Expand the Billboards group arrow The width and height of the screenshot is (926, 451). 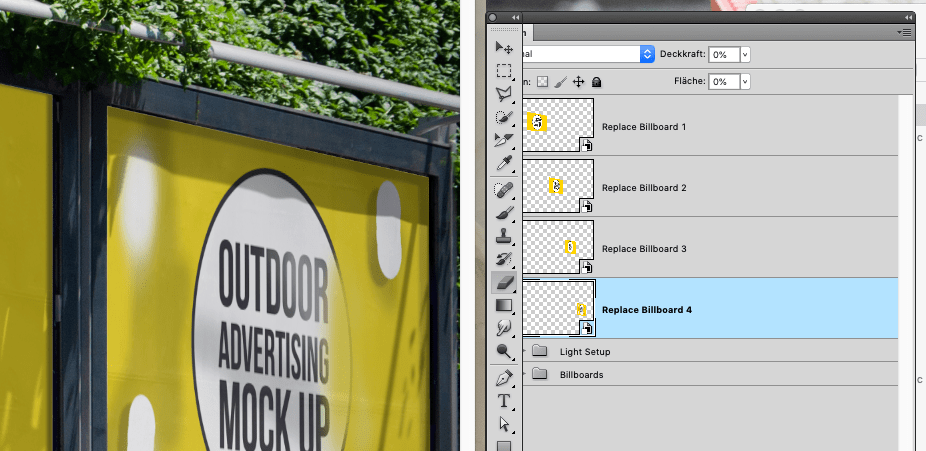[x=523, y=374]
